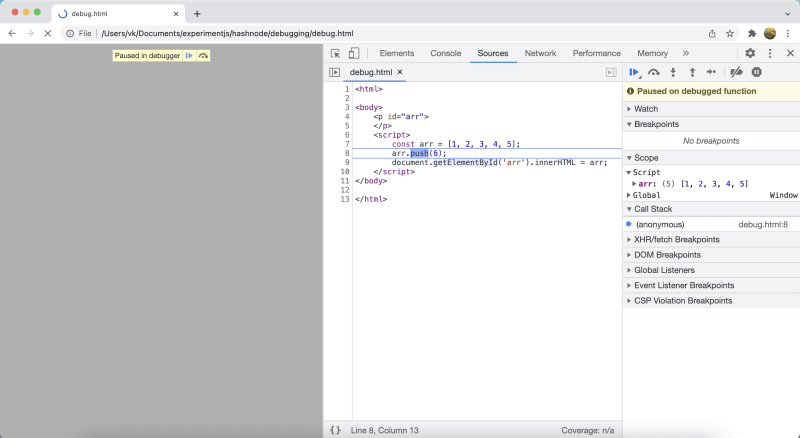The image size is (800, 438).
Task: Expand DOM Breakpoints section
Action: click(x=711, y=255)
